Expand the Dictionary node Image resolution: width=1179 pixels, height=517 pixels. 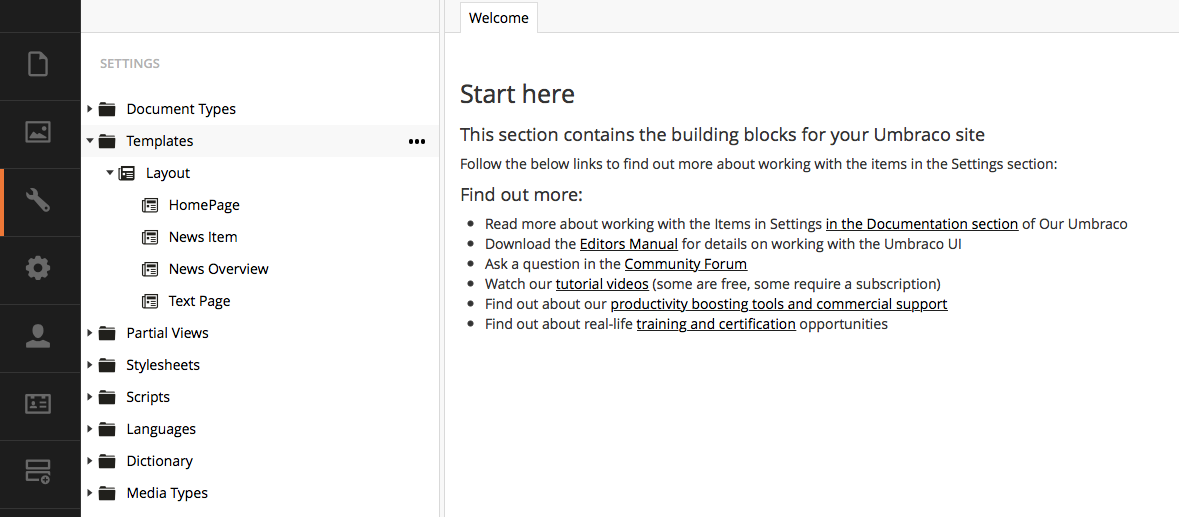click(x=90, y=461)
